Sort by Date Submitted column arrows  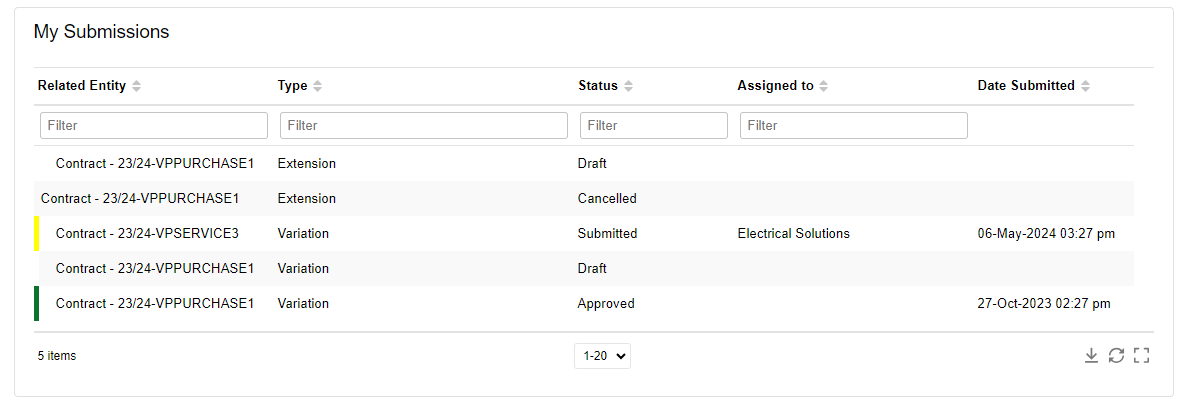point(1085,86)
